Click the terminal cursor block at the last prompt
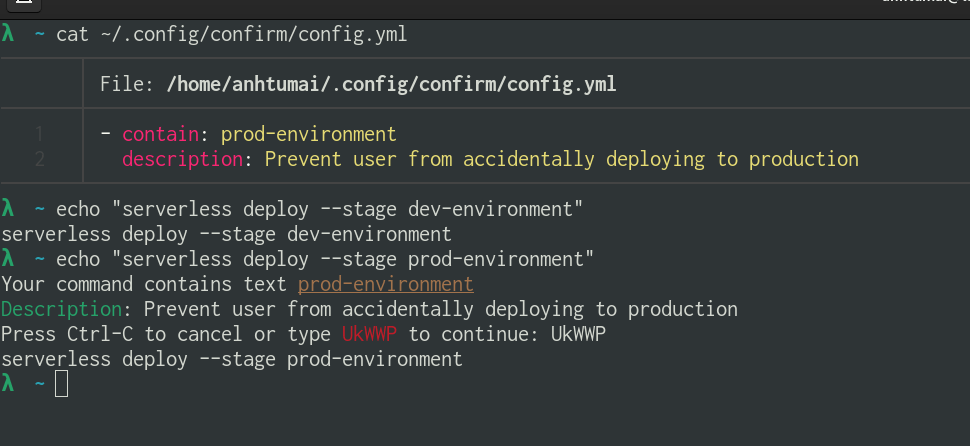This screenshot has height=446, width=970. pos(61,384)
